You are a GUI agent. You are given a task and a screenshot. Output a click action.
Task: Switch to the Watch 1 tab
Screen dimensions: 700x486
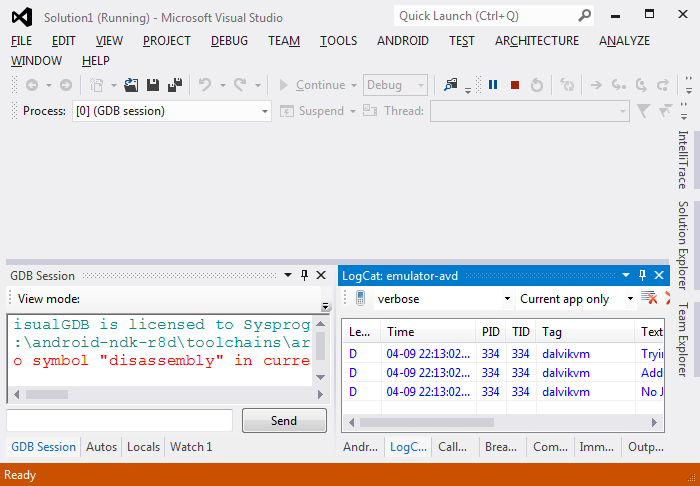[x=191, y=447]
